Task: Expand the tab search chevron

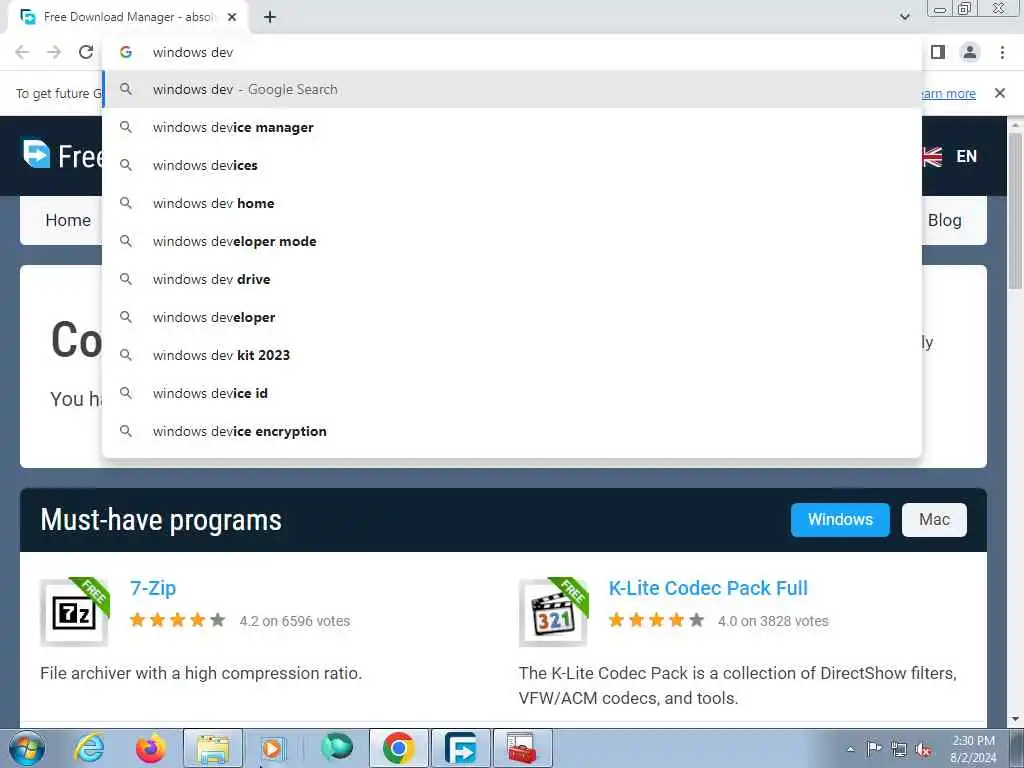Action: (x=904, y=17)
